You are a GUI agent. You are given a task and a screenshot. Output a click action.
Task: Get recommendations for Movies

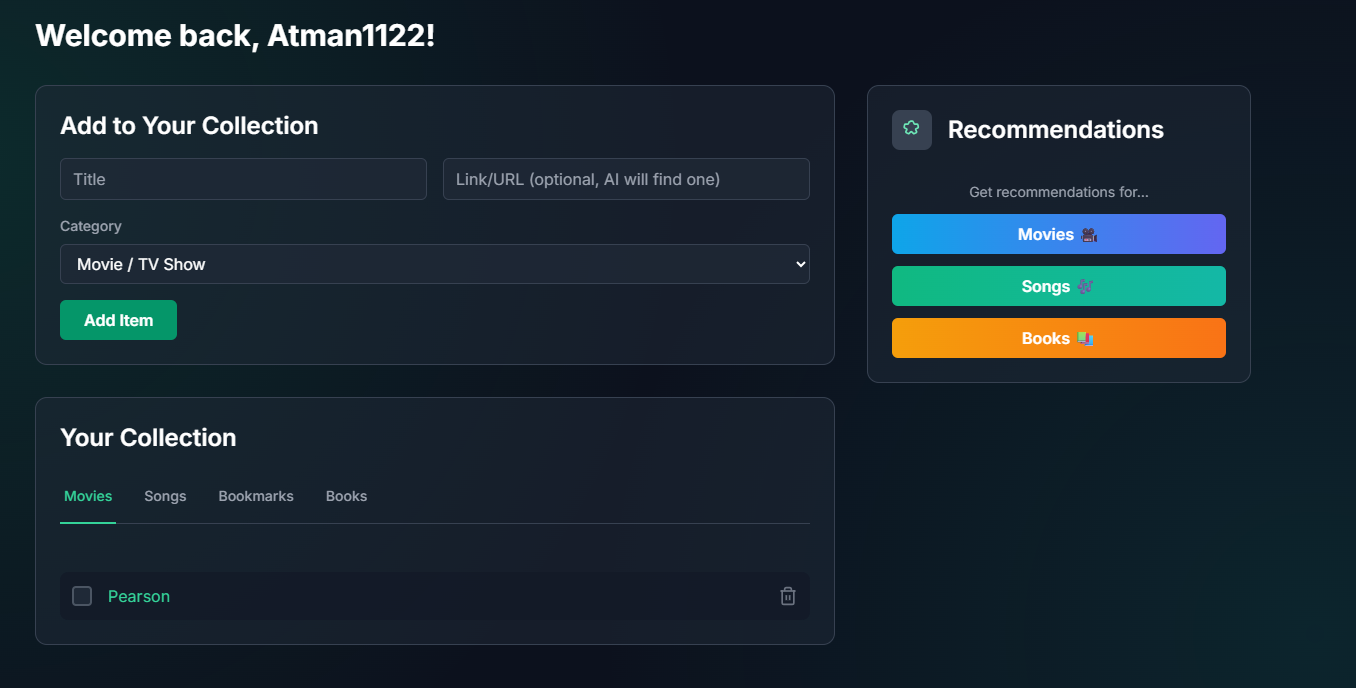click(1058, 234)
